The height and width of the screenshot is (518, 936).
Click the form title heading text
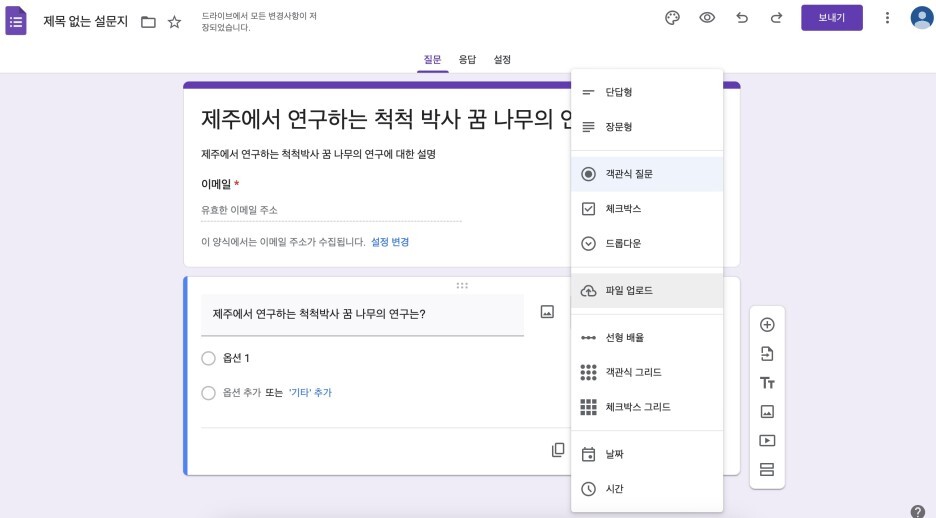tap(386, 119)
